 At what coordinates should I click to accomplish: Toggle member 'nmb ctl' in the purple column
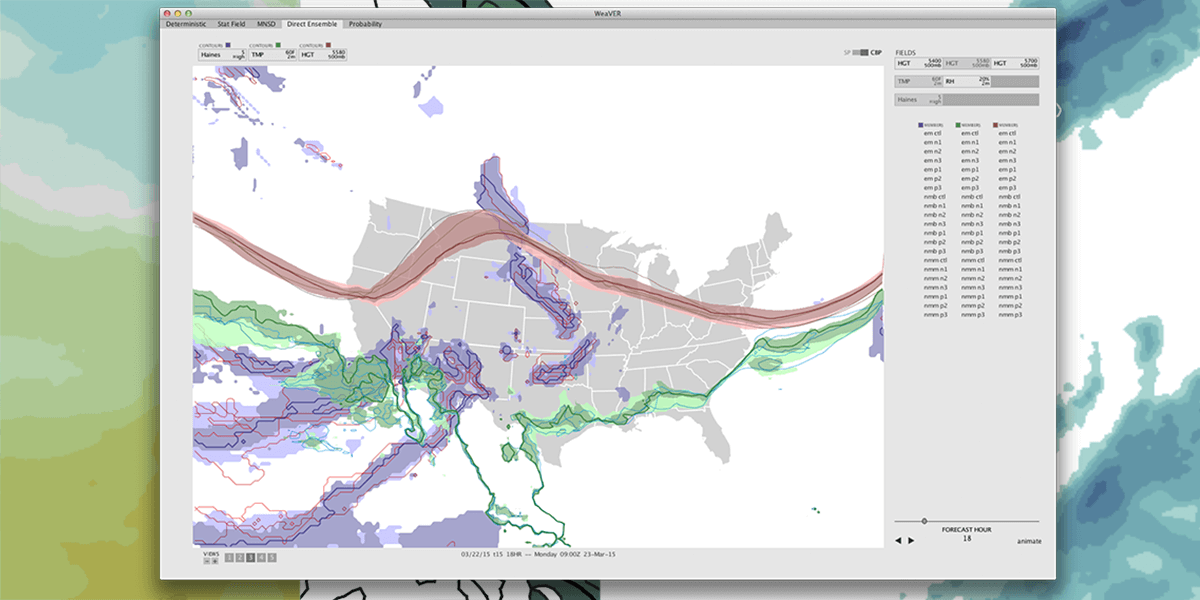[x=933, y=197]
